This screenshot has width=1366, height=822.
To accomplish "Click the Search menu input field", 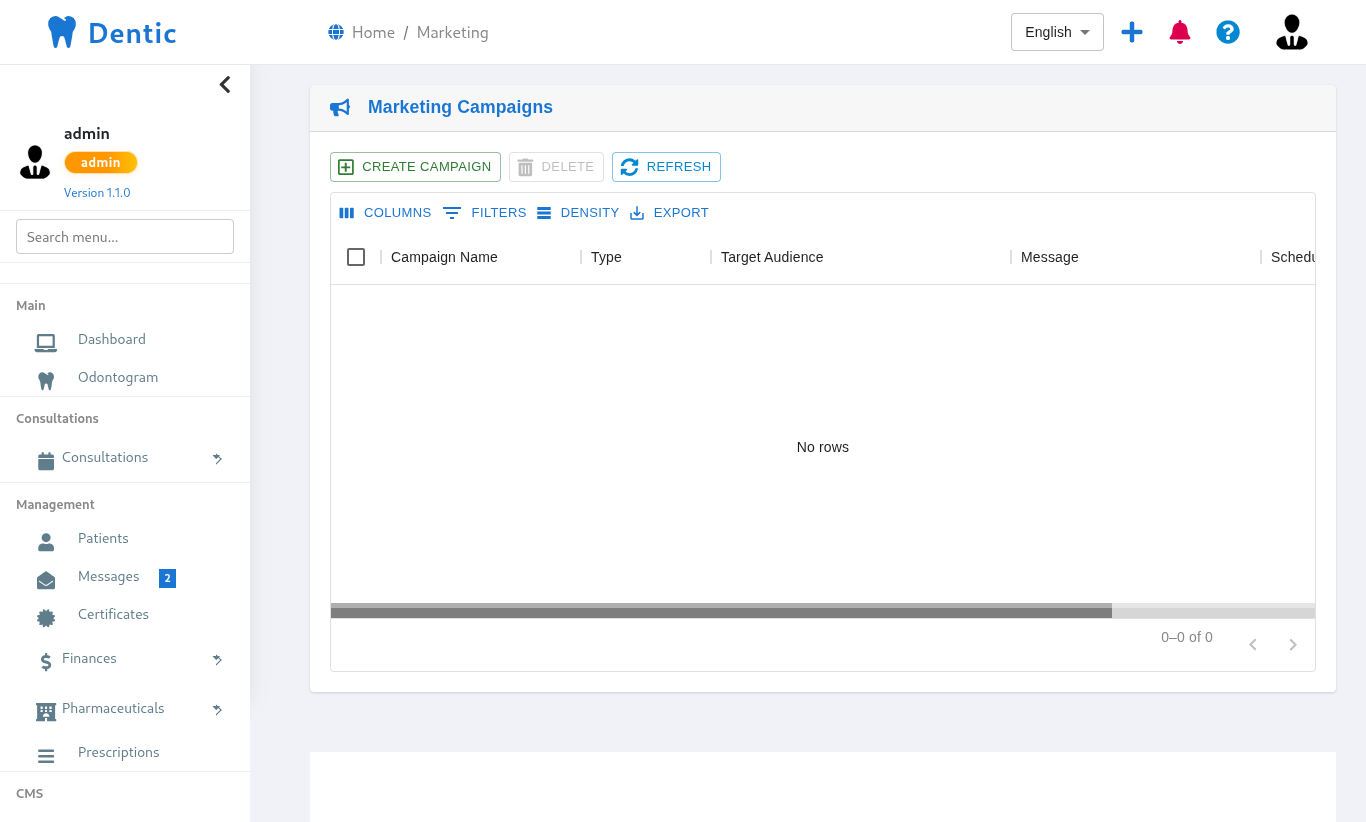I will [125, 237].
